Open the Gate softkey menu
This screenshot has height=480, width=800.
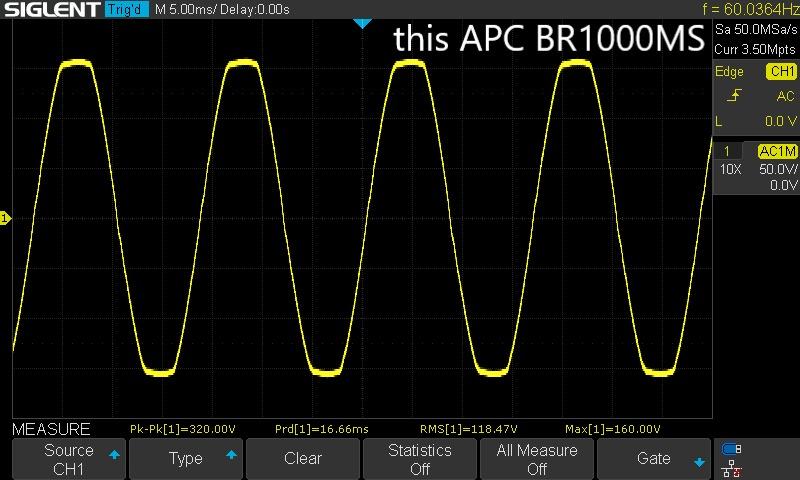654,459
